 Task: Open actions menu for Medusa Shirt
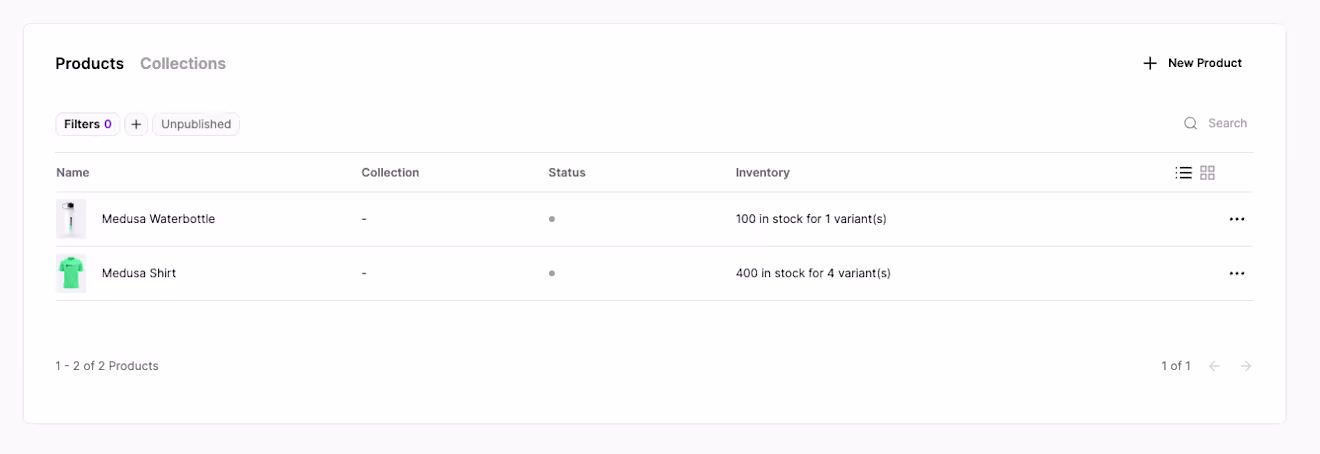point(1237,273)
